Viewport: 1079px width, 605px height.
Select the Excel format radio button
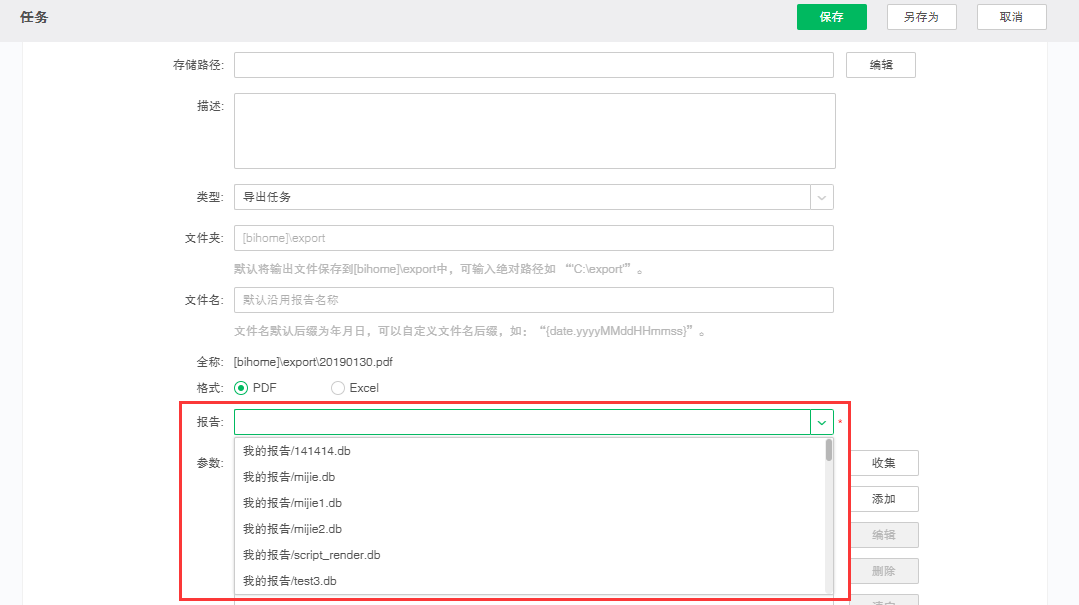(x=338, y=388)
